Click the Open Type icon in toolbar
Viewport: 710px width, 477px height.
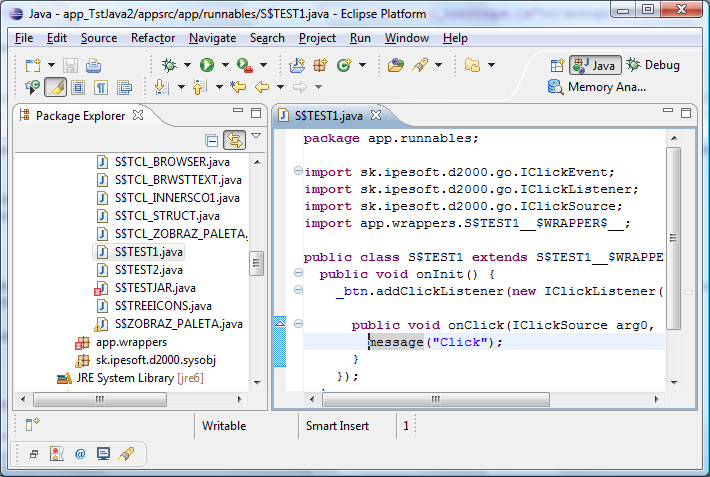396,65
